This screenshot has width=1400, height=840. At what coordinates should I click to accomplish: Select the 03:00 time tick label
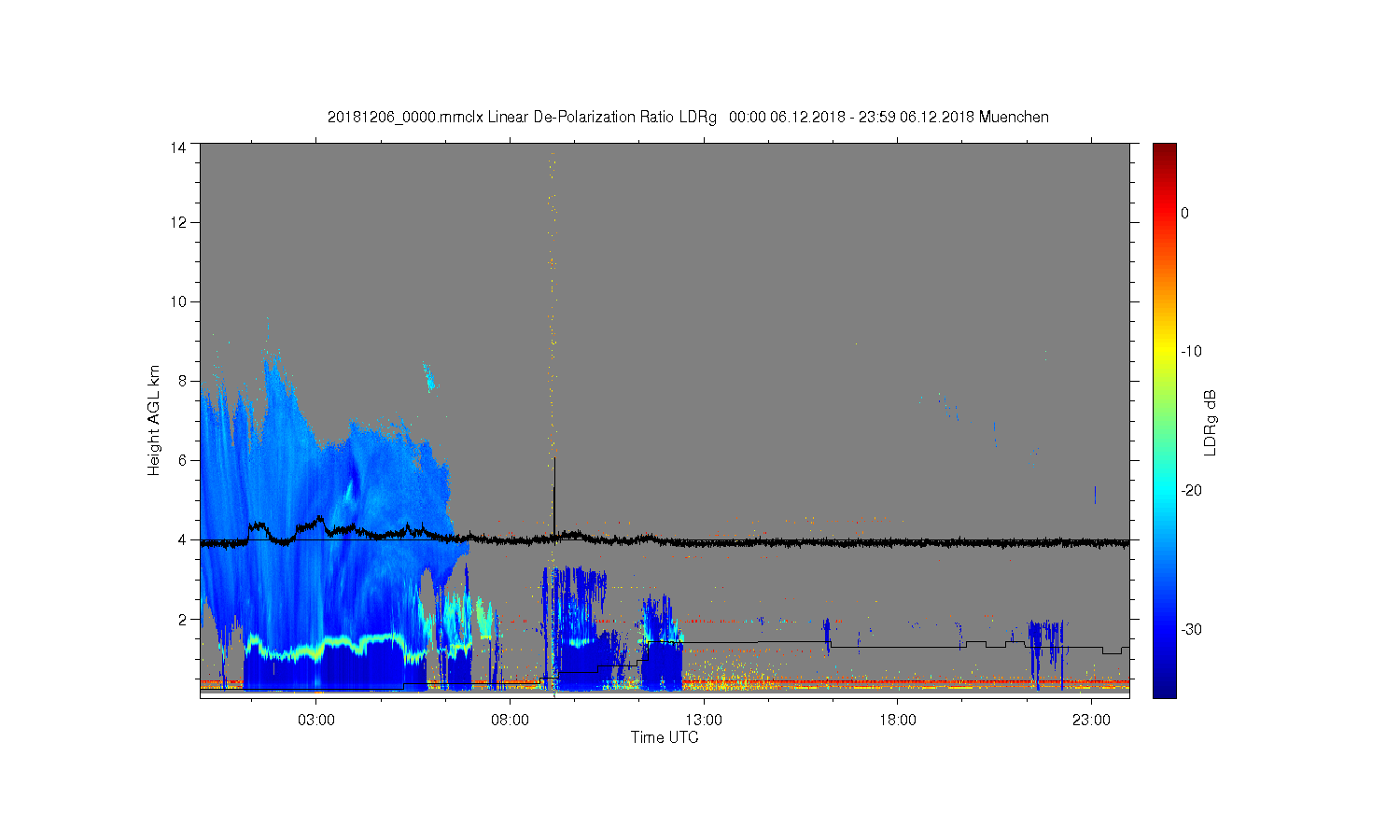point(316,721)
